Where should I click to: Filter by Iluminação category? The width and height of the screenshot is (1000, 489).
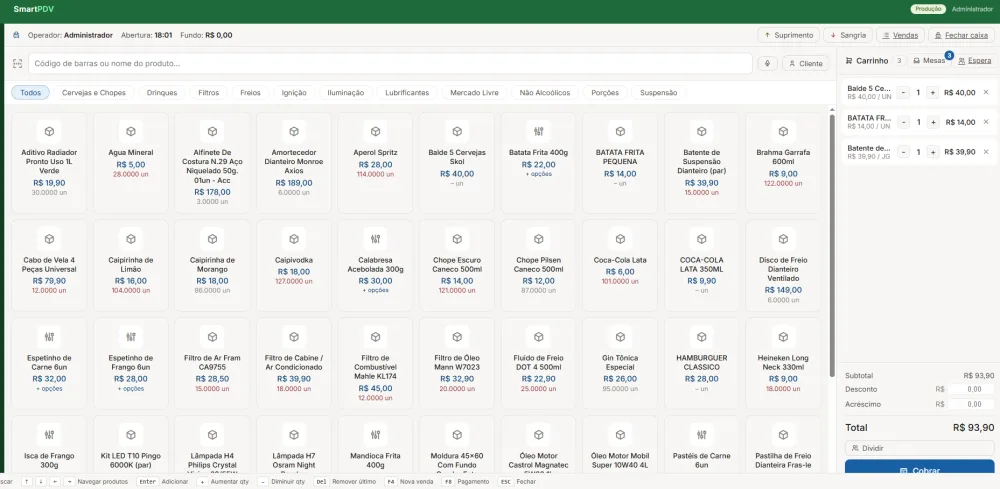(346, 92)
